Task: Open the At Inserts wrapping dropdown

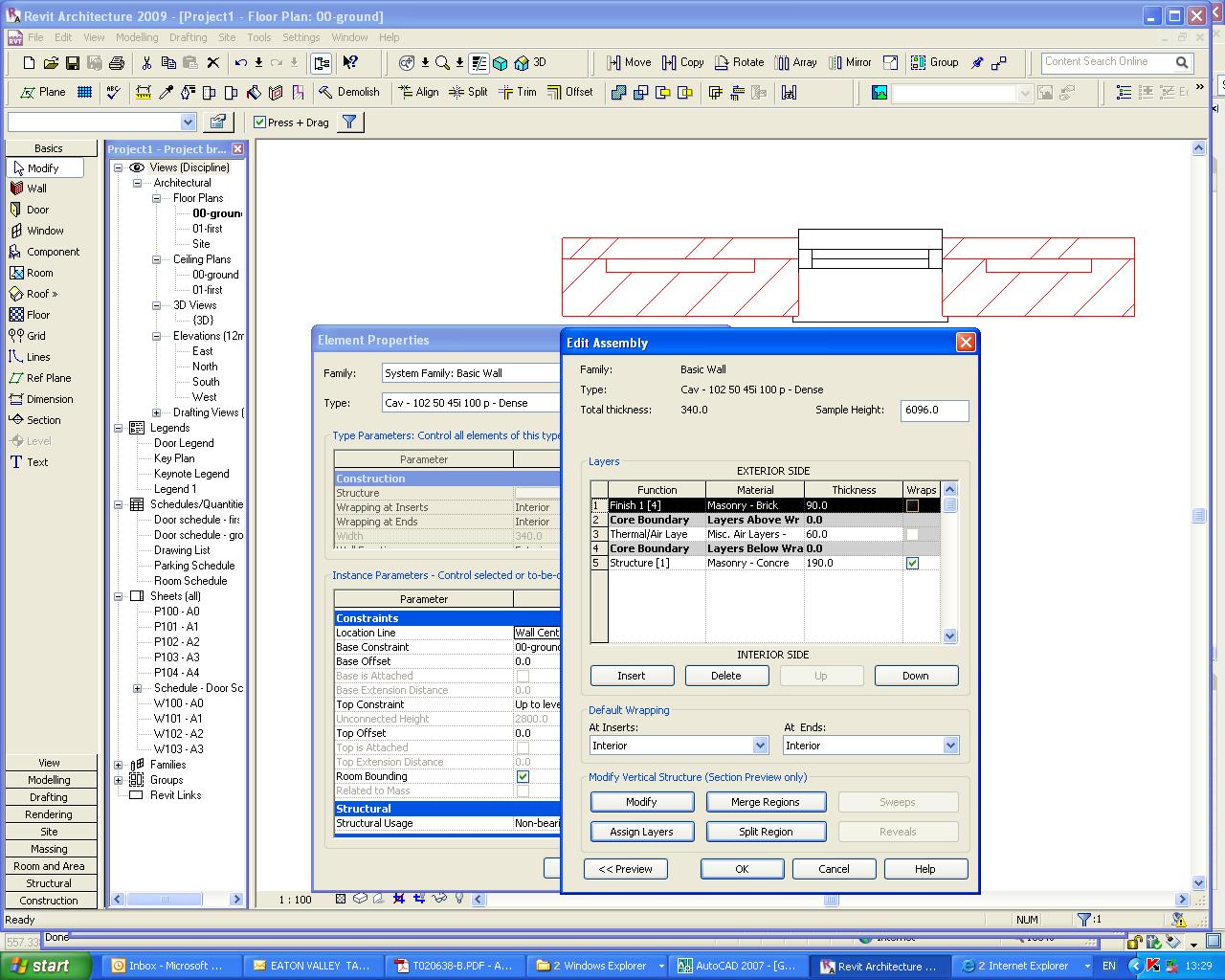Action: 760,746
